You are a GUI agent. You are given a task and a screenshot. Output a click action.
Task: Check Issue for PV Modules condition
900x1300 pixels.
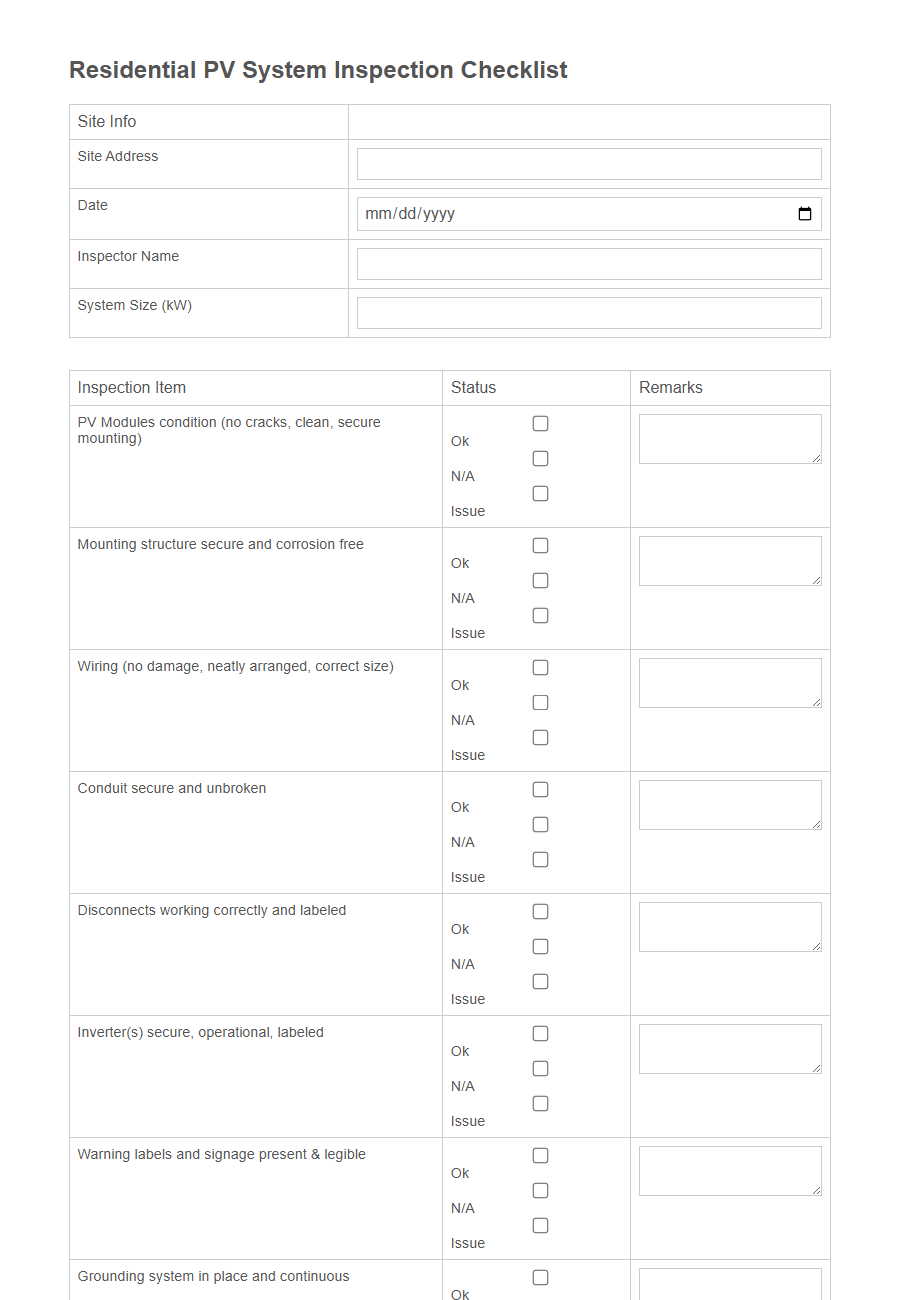(540, 493)
